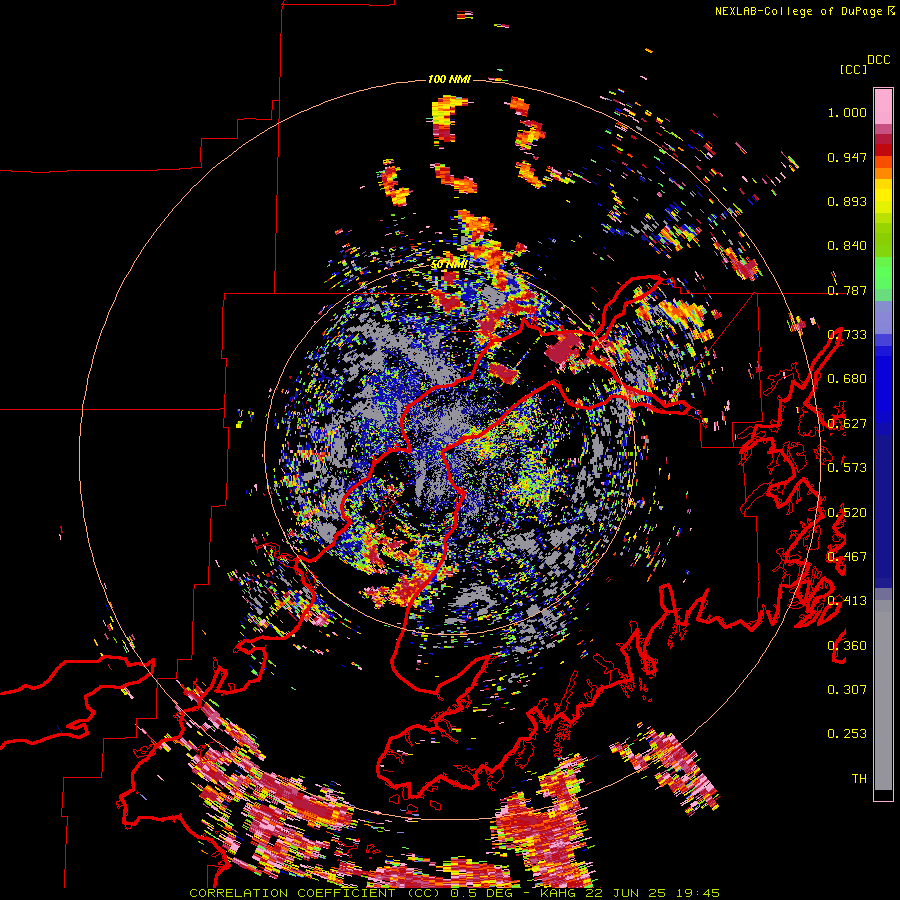This screenshot has width=900, height=900.
Task: Click the 0.680 legend value
Action: pyautogui.click(x=847, y=379)
